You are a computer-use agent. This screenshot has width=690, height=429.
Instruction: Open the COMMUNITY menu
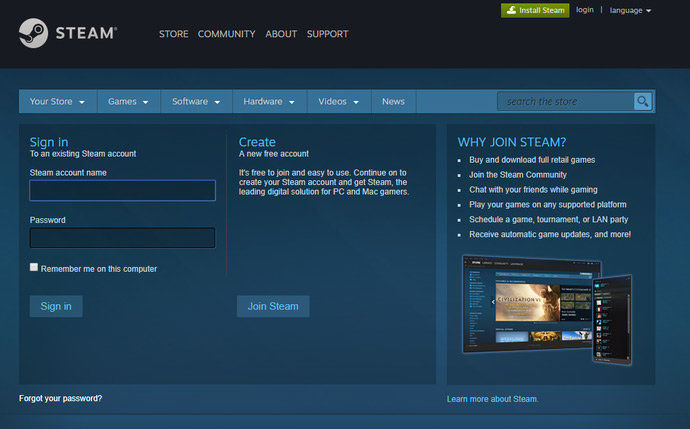click(226, 34)
